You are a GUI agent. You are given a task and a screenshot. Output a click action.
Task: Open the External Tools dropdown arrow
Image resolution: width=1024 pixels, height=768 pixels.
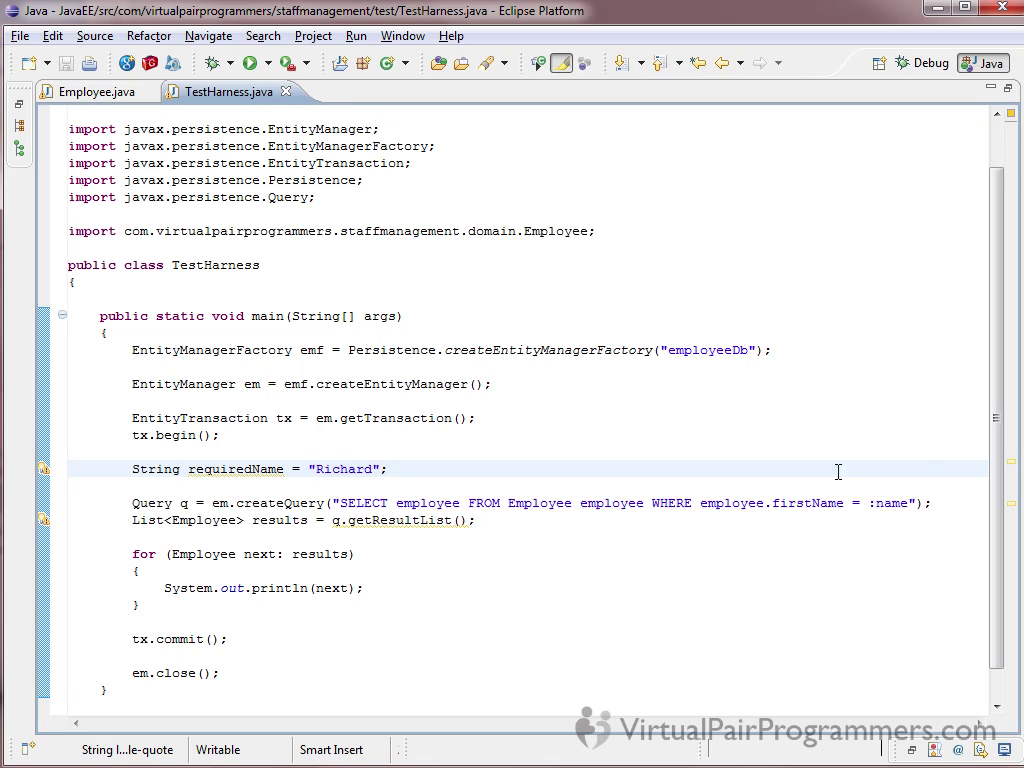306,63
